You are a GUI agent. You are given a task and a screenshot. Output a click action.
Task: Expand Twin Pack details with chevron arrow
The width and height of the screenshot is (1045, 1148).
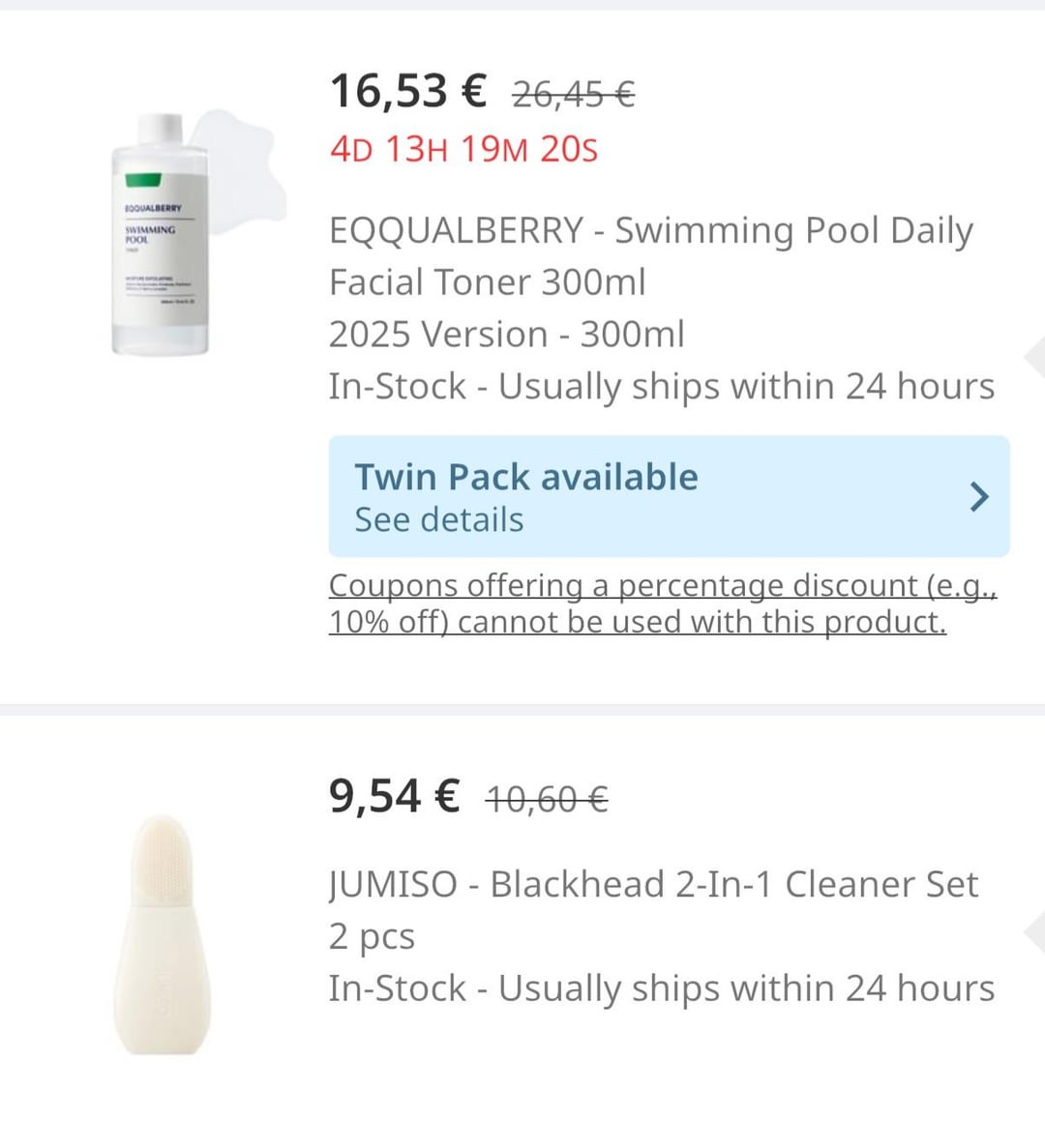979,497
